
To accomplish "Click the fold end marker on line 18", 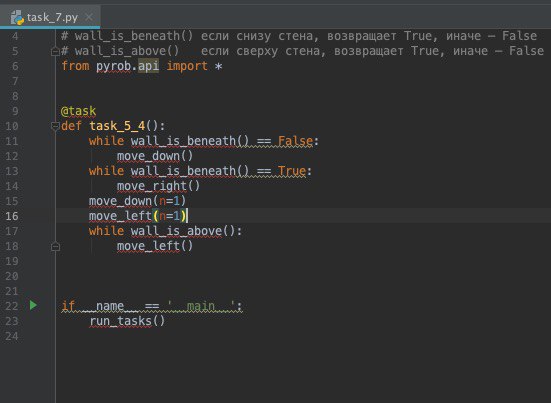I will pos(55,247).
